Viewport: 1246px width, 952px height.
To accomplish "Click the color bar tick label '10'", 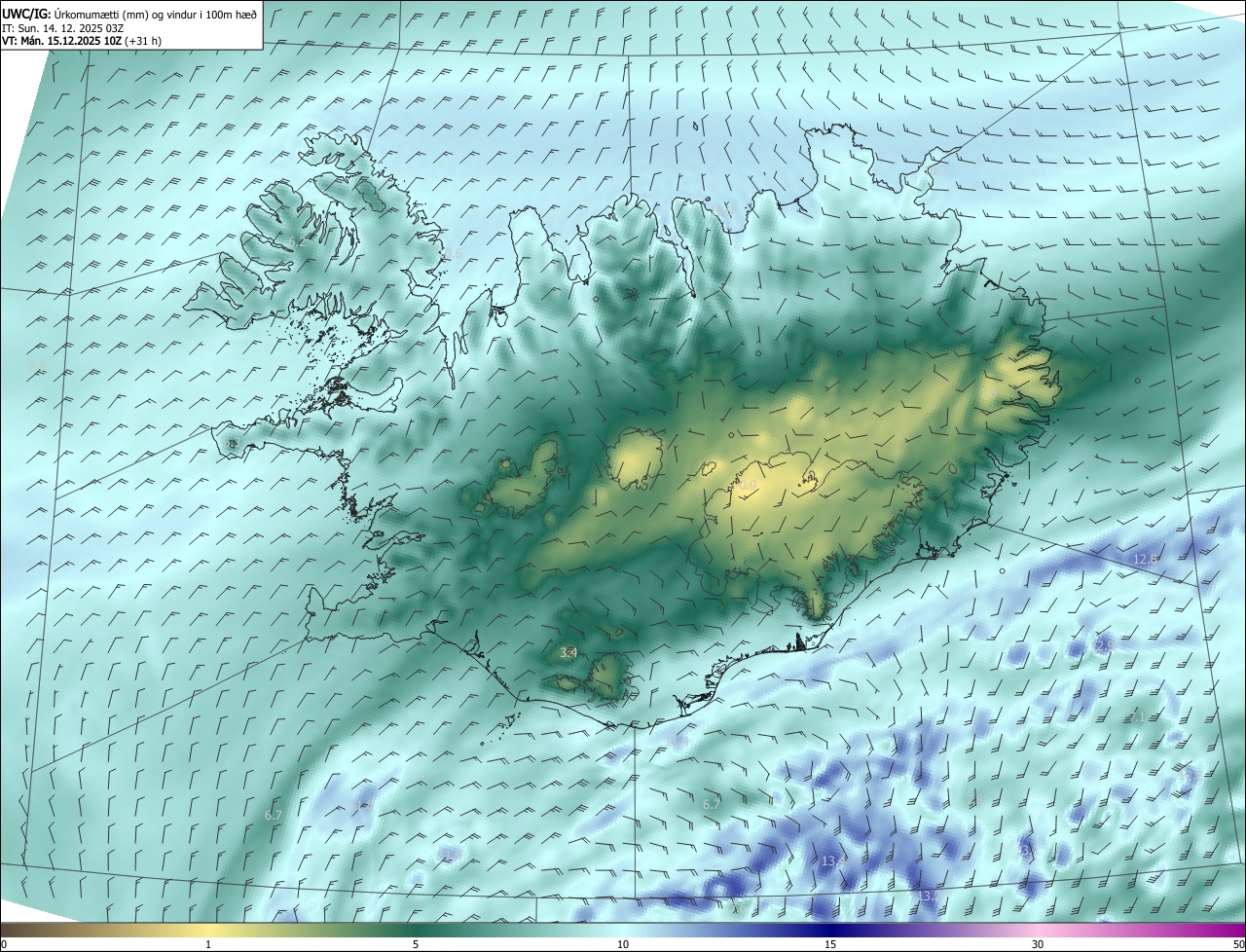I will [x=623, y=944].
